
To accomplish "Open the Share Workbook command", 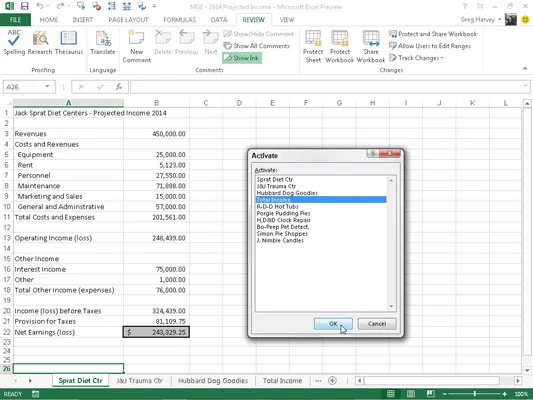I will click(371, 47).
